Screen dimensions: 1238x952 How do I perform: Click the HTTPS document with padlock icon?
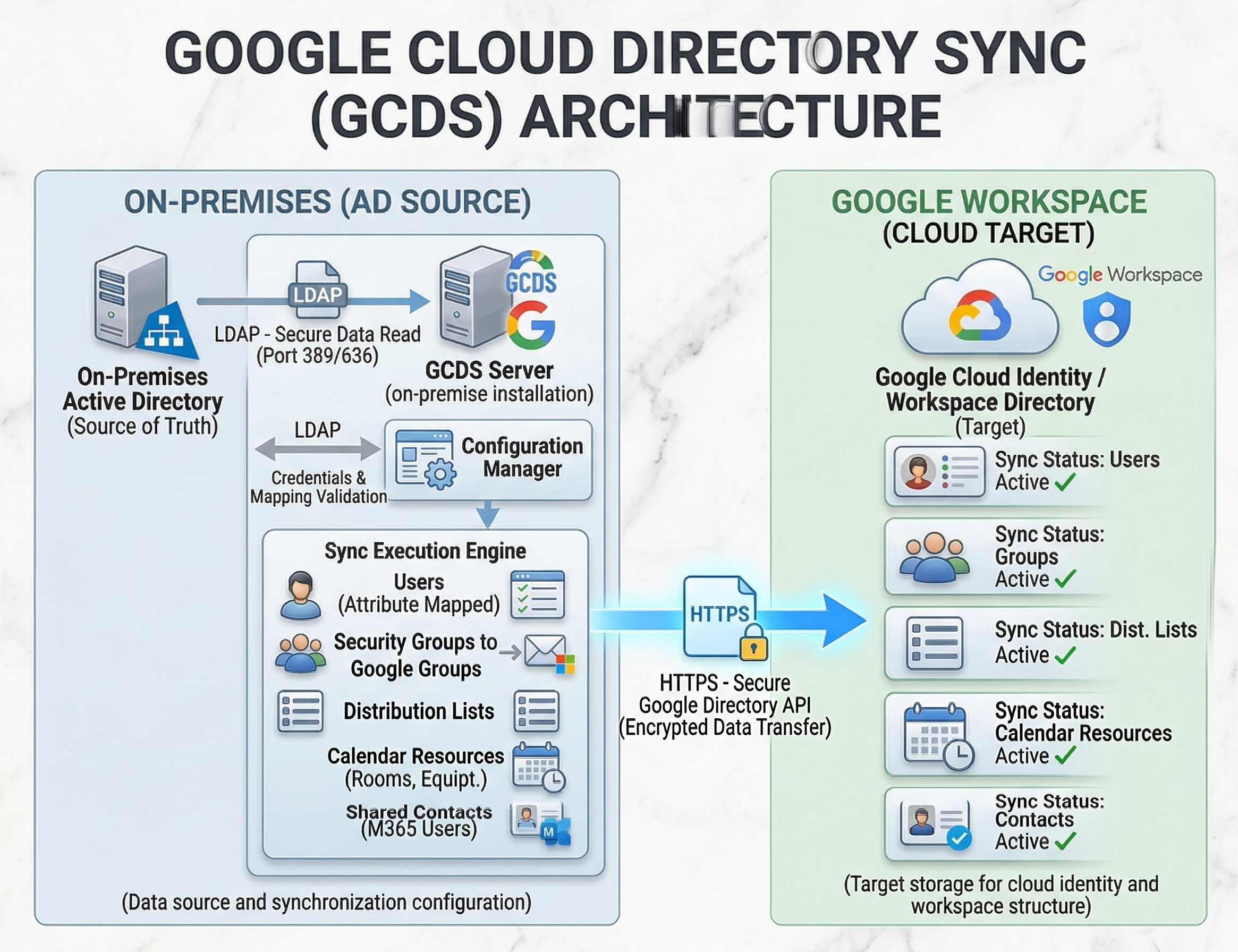coord(726,618)
